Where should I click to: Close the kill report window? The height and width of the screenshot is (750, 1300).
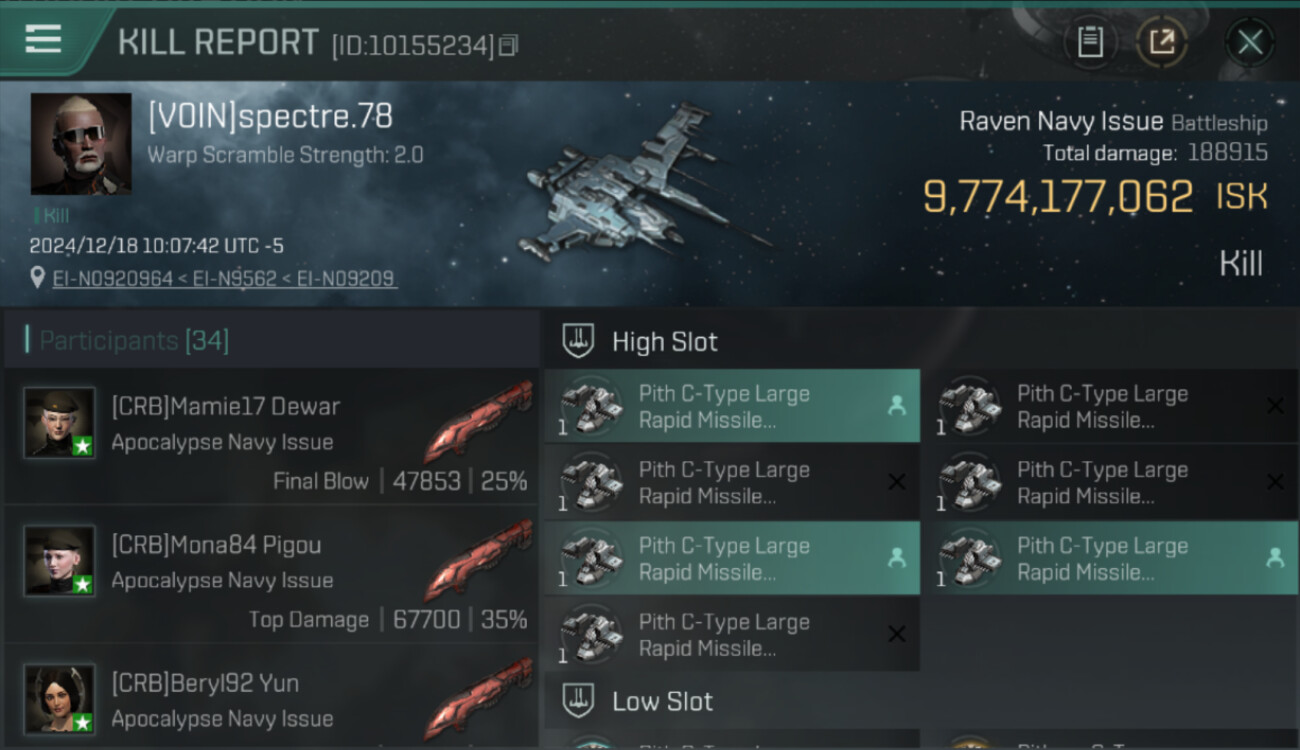click(x=1250, y=42)
